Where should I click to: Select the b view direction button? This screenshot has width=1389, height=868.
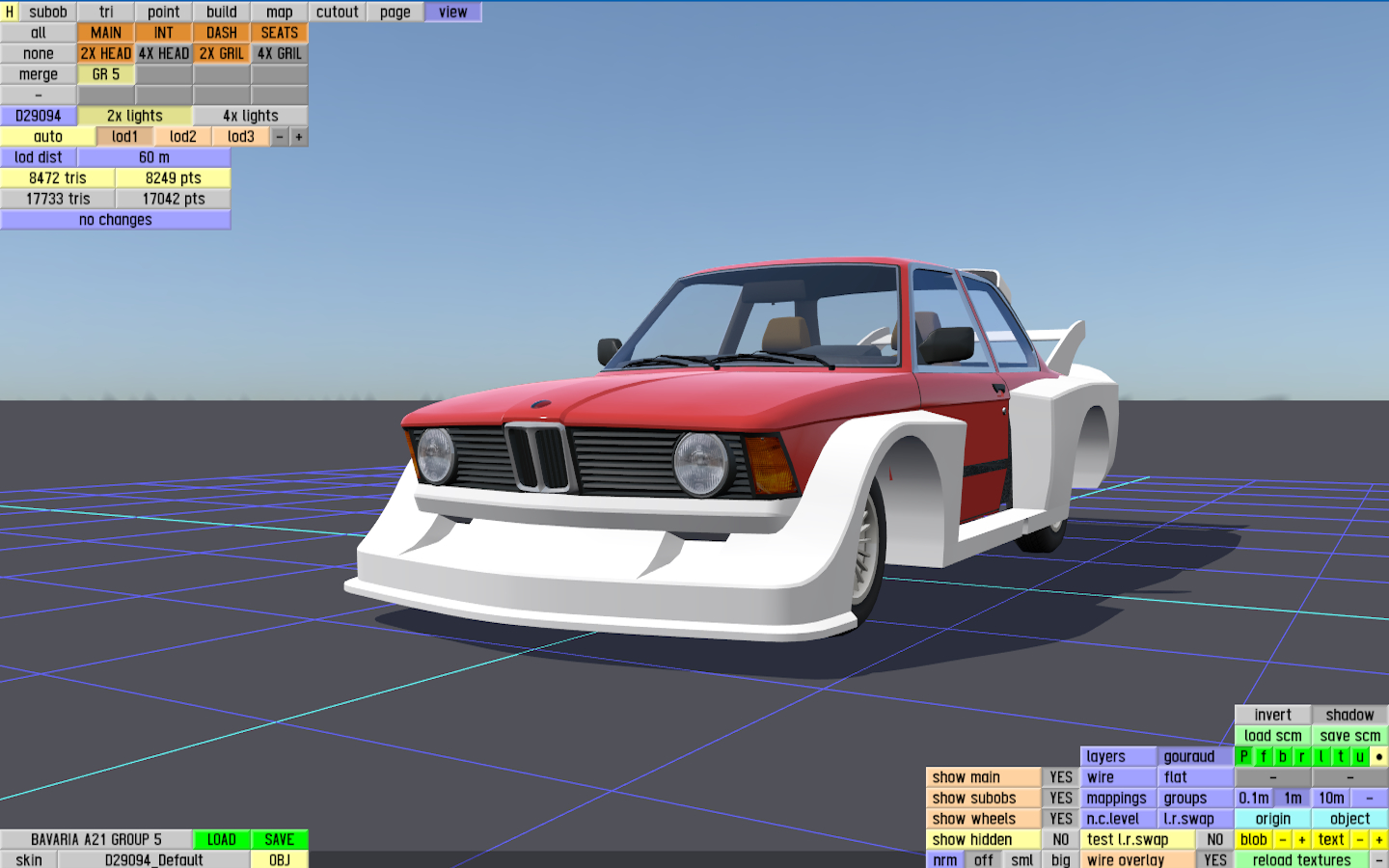pyautogui.click(x=1283, y=757)
